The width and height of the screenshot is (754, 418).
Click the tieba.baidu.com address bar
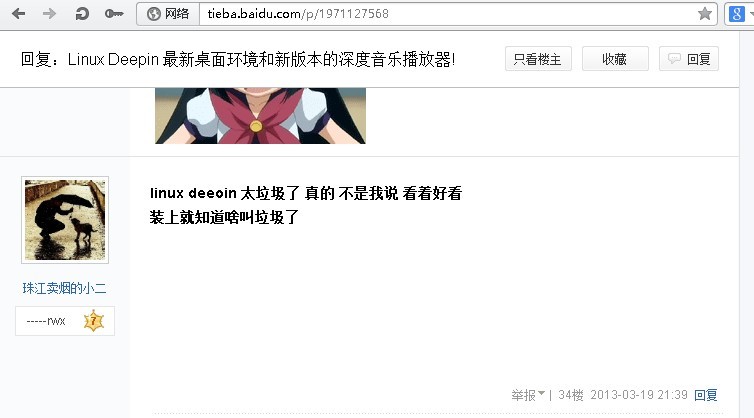click(x=447, y=13)
